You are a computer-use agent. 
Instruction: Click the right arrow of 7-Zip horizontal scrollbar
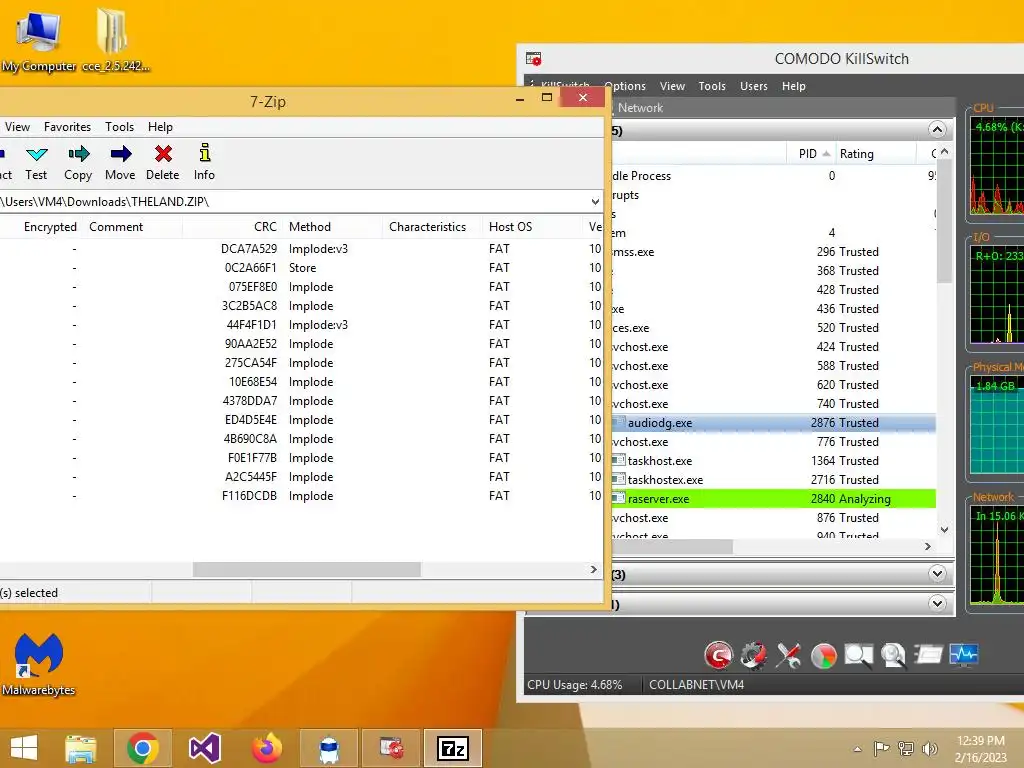pyautogui.click(x=593, y=569)
